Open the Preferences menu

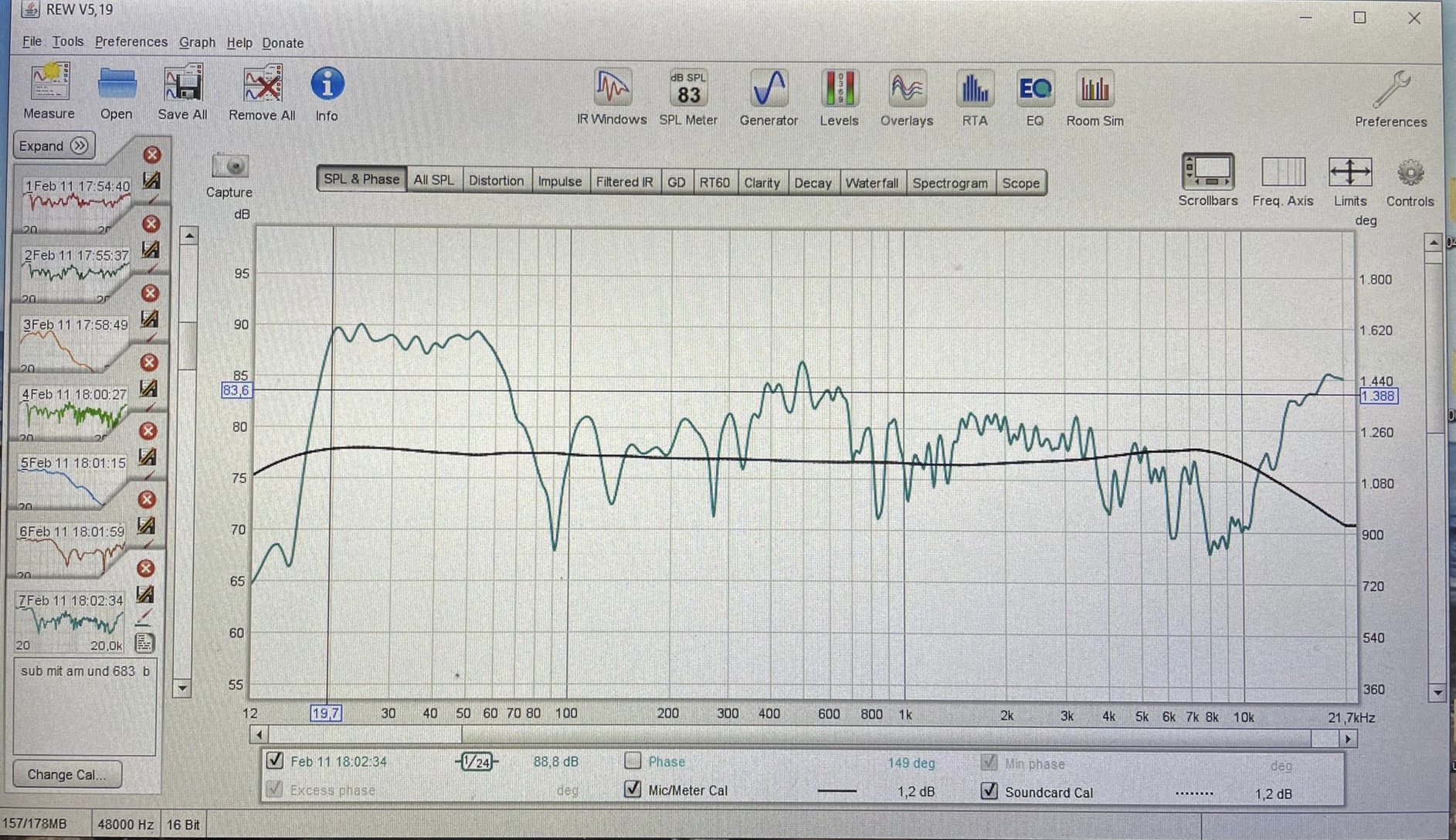(131, 42)
